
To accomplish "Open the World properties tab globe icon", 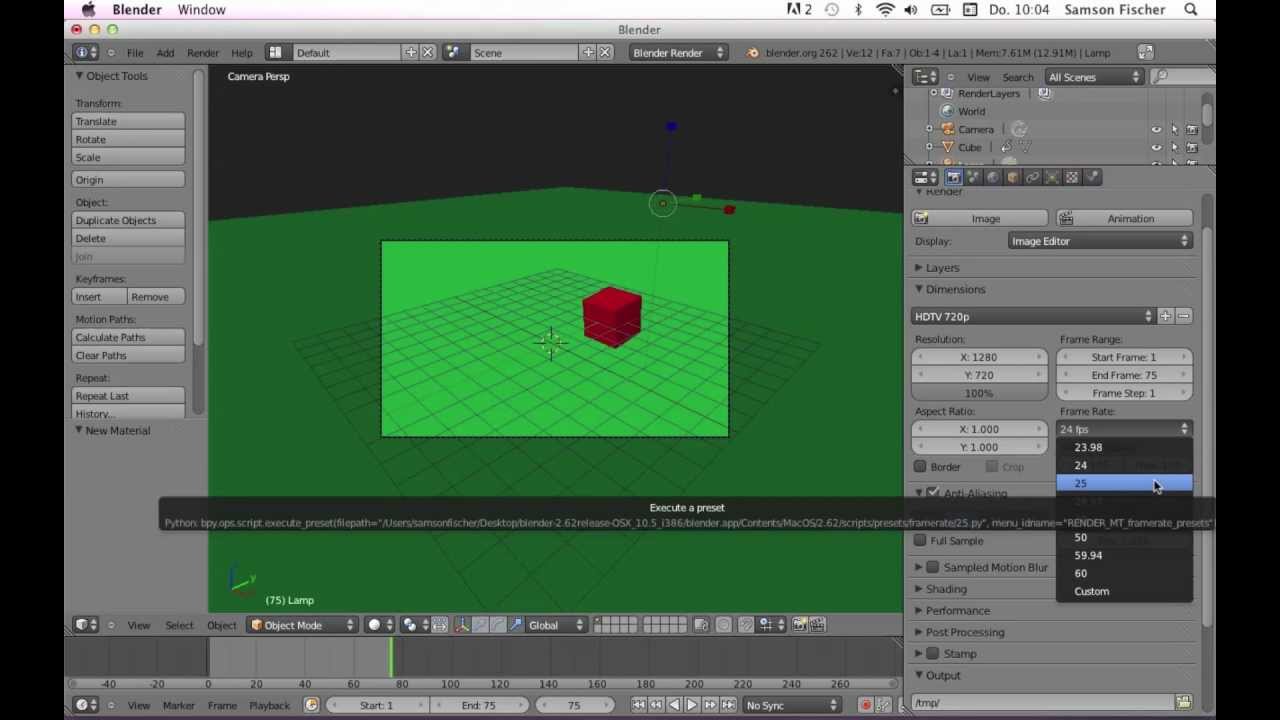I will pos(993,177).
